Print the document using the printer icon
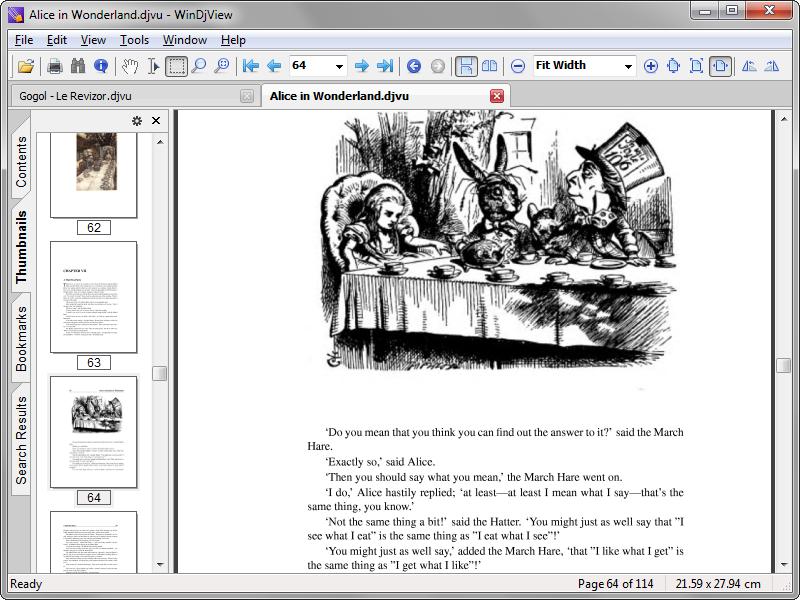 click(54, 65)
